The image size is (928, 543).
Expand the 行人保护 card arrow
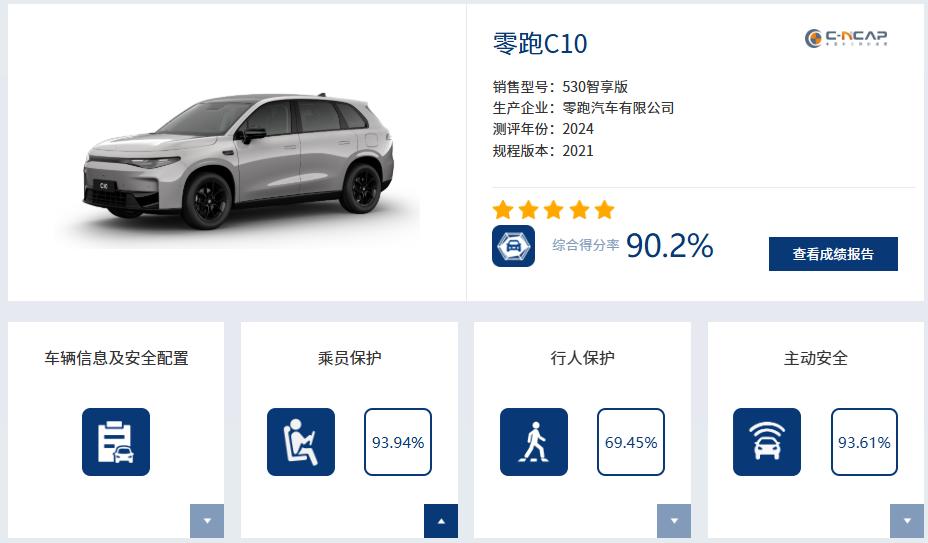[x=674, y=521]
